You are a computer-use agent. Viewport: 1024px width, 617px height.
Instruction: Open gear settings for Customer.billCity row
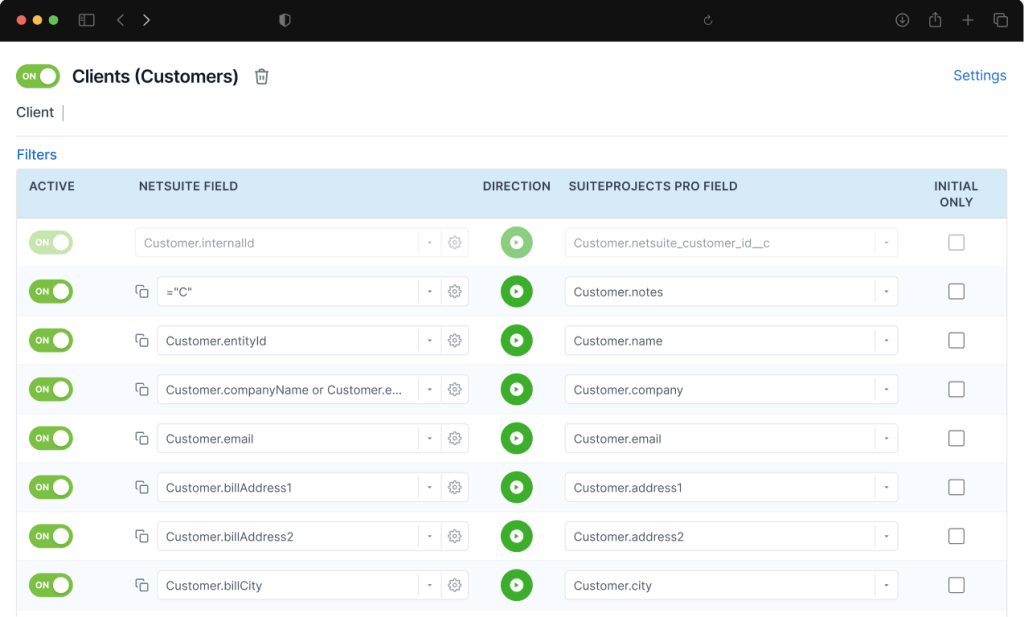coord(455,586)
